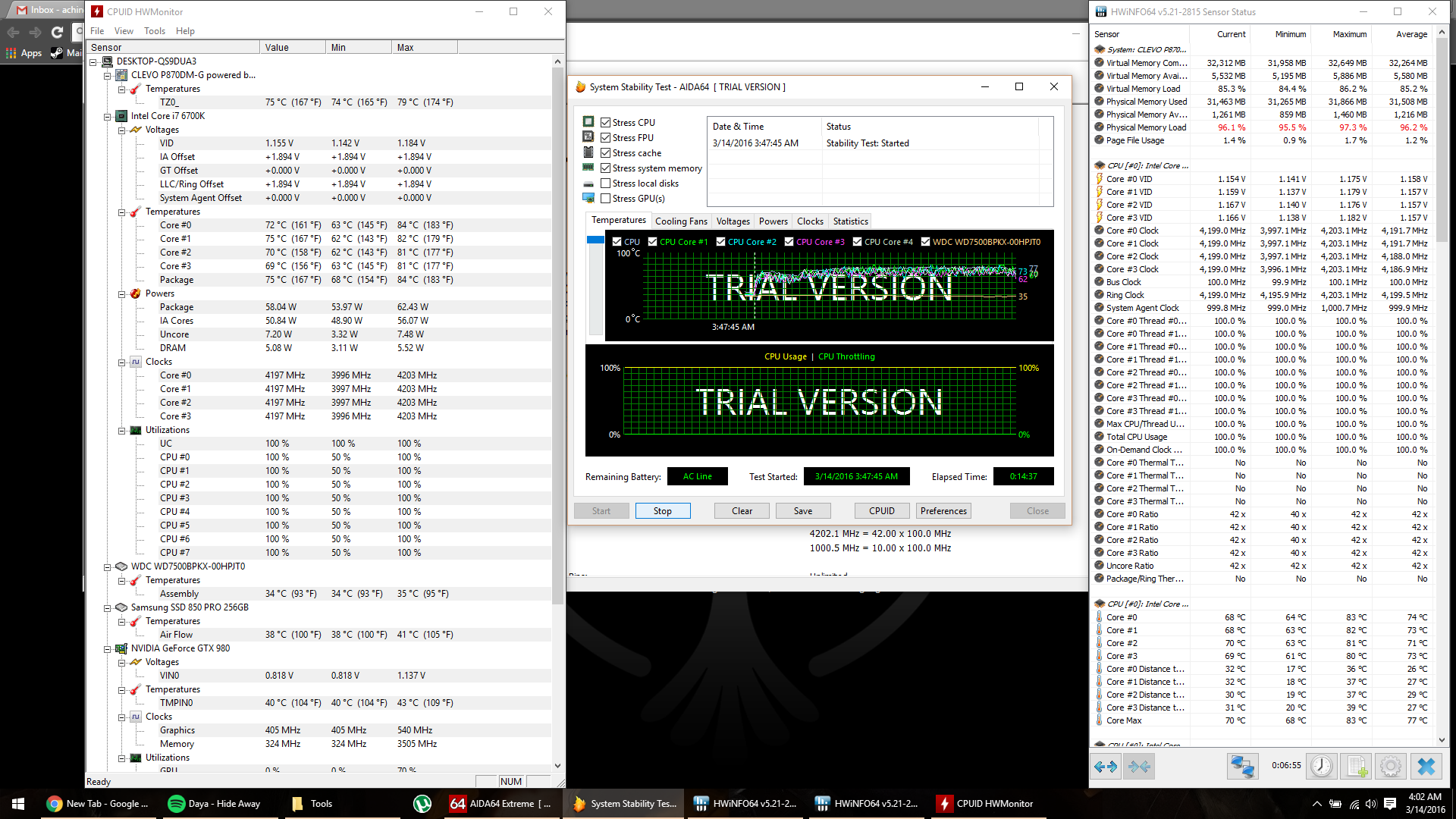
Task: Open action center notification icon
Action: 1390,804
